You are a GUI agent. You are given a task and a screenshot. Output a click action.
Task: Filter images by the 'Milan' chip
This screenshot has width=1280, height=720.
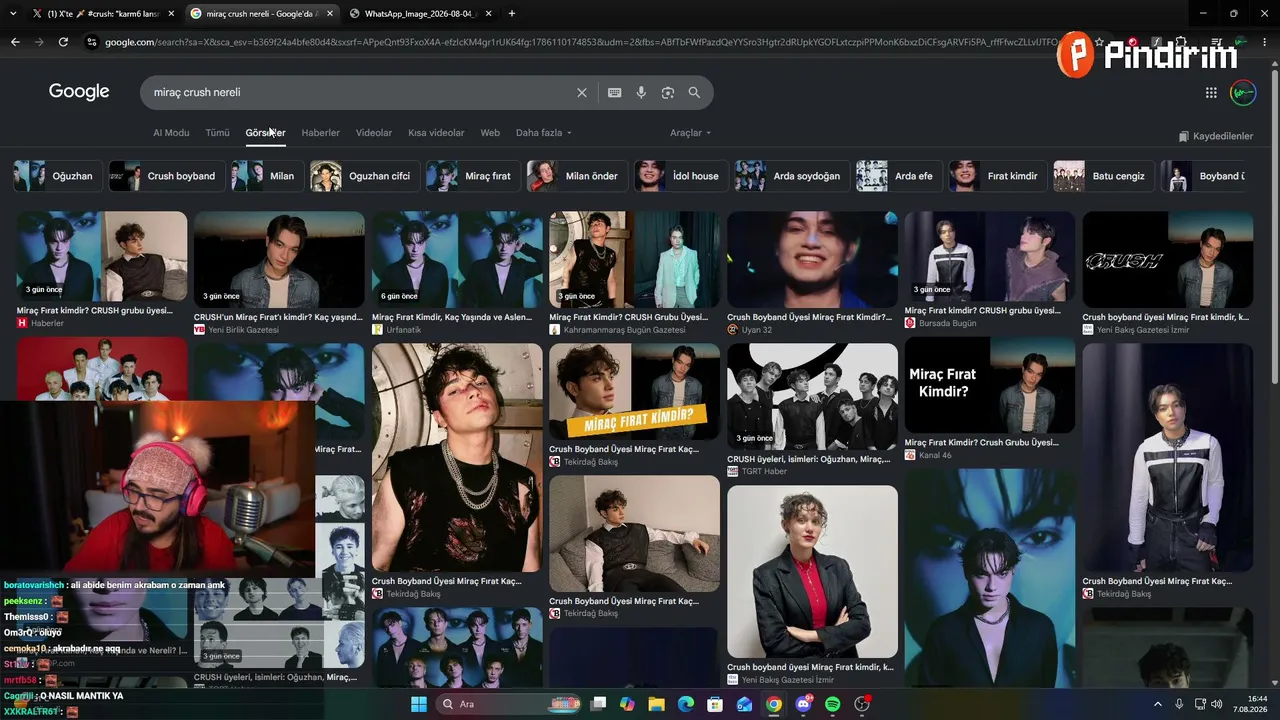click(x=267, y=176)
